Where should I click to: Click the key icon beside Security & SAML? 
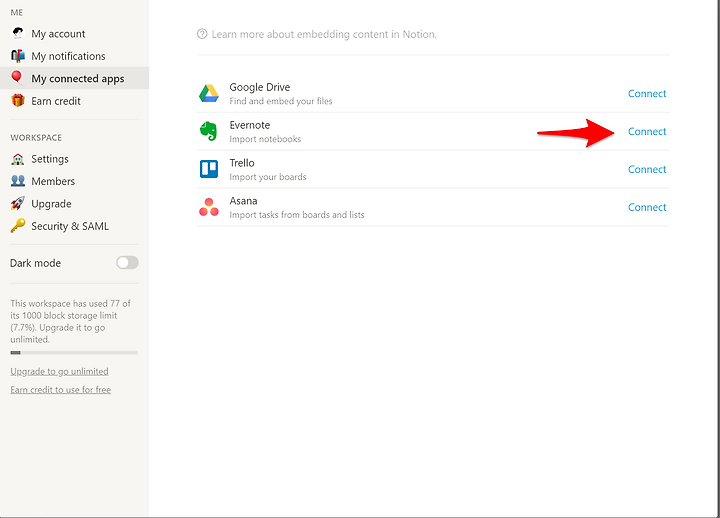(x=18, y=225)
